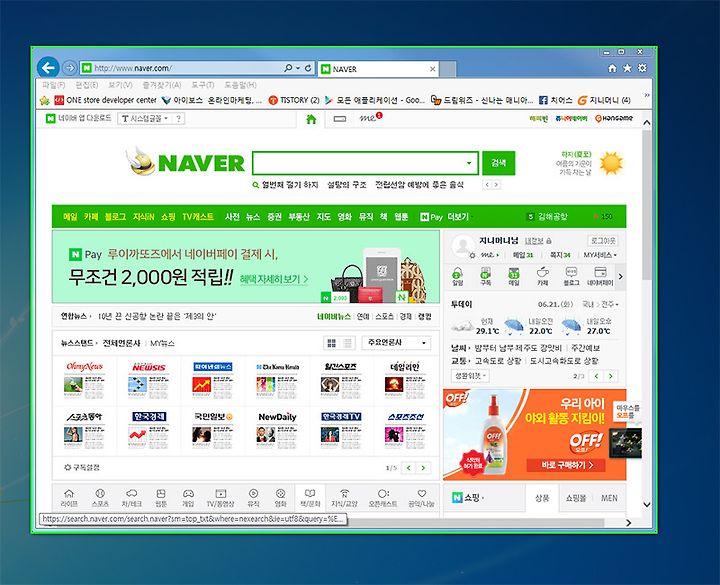Open the 네이버페이 card icon
This screenshot has width=720, height=585.
coord(600,276)
